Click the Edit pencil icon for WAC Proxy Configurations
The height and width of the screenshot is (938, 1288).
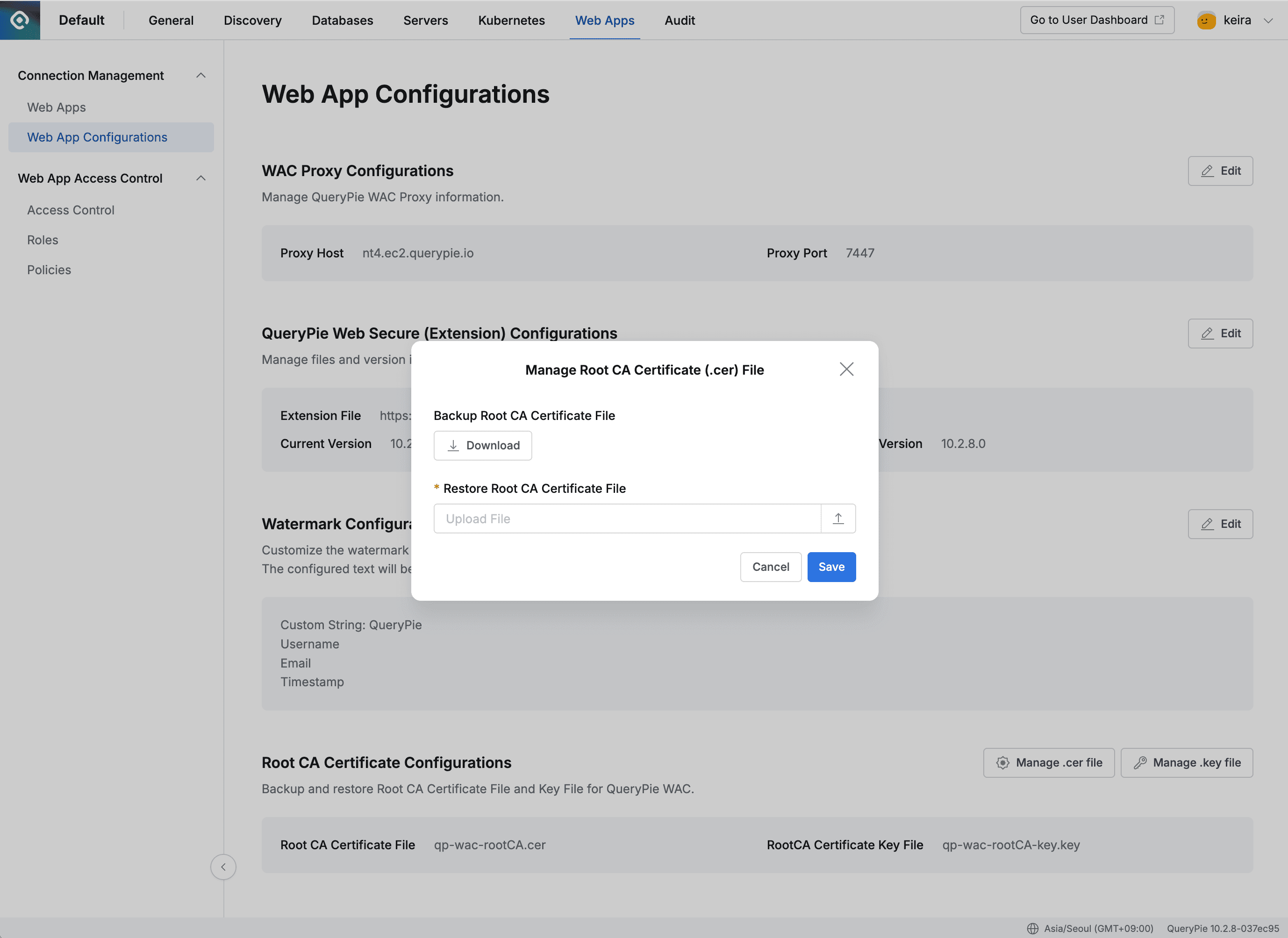1207,171
